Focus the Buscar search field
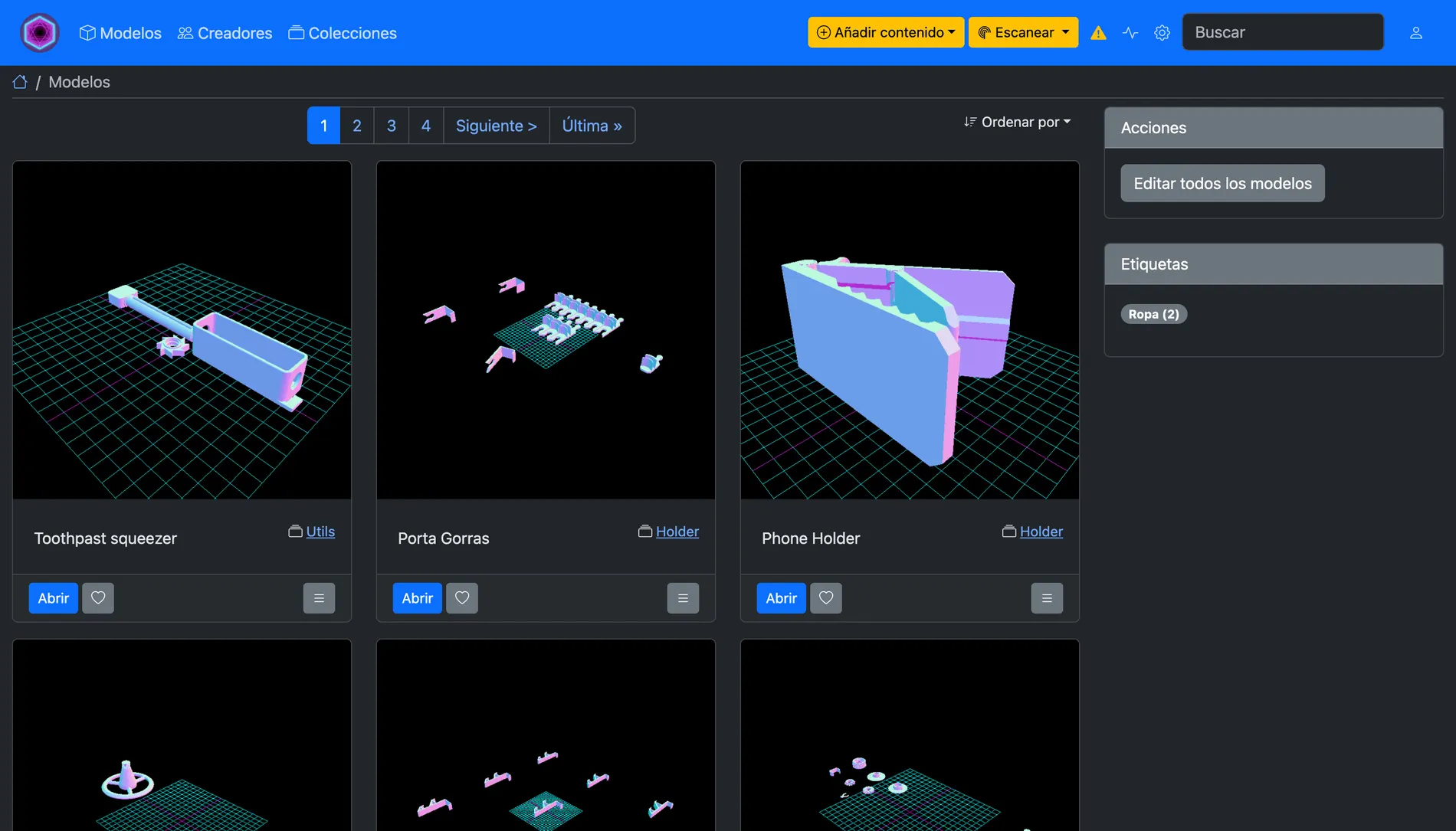This screenshot has width=1456, height=831. (1283, 32)
